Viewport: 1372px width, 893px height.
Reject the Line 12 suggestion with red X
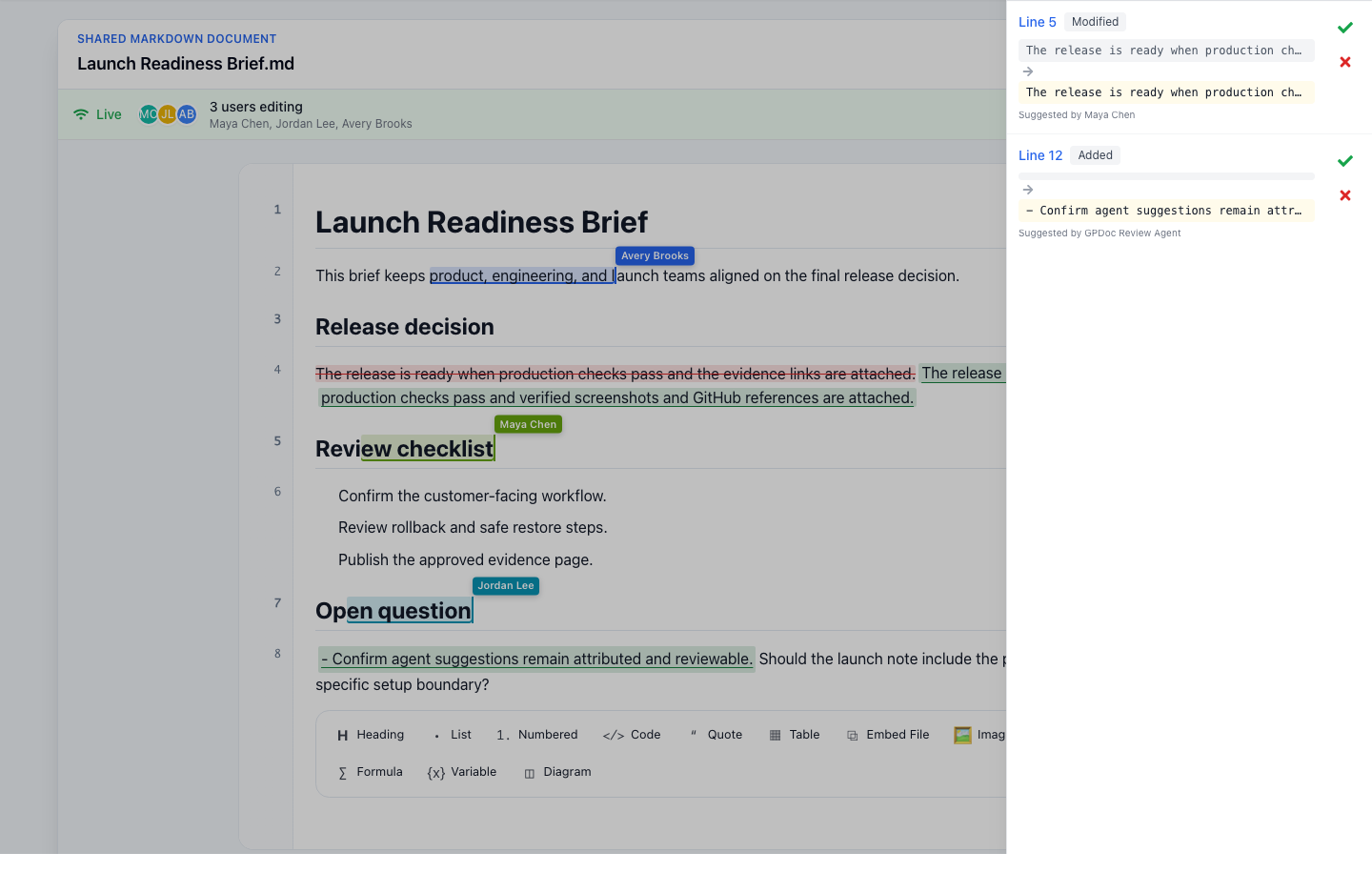tap(1344, 195)
